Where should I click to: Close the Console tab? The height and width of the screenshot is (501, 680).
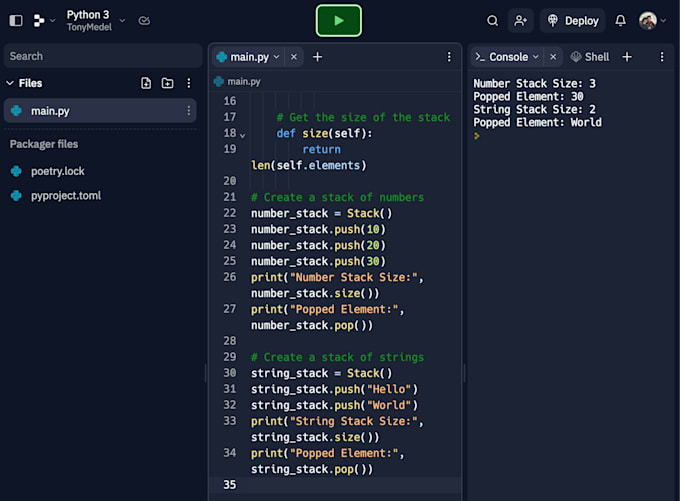pos(553,57)
